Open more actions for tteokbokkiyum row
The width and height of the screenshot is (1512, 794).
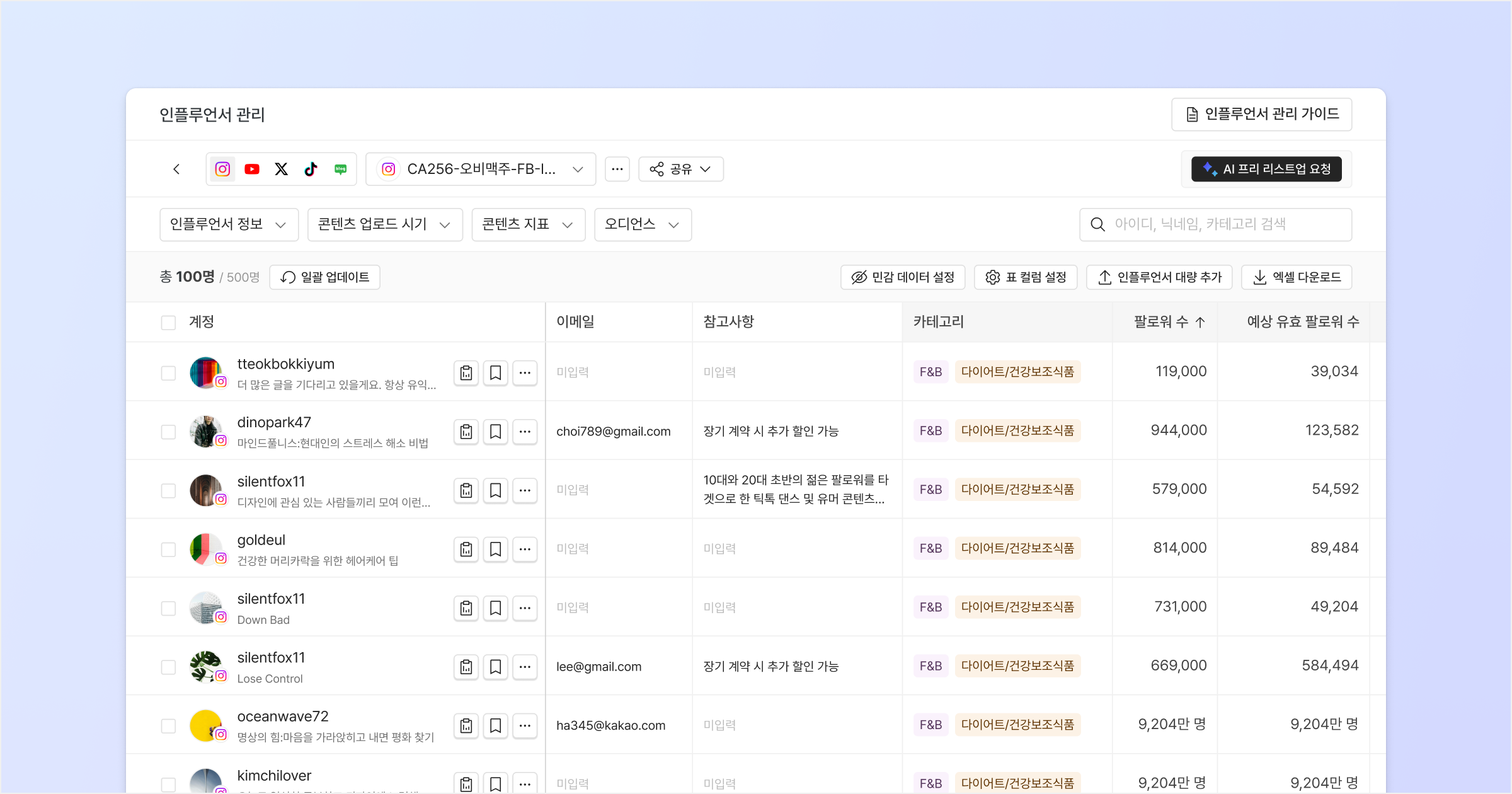(525, 373)
